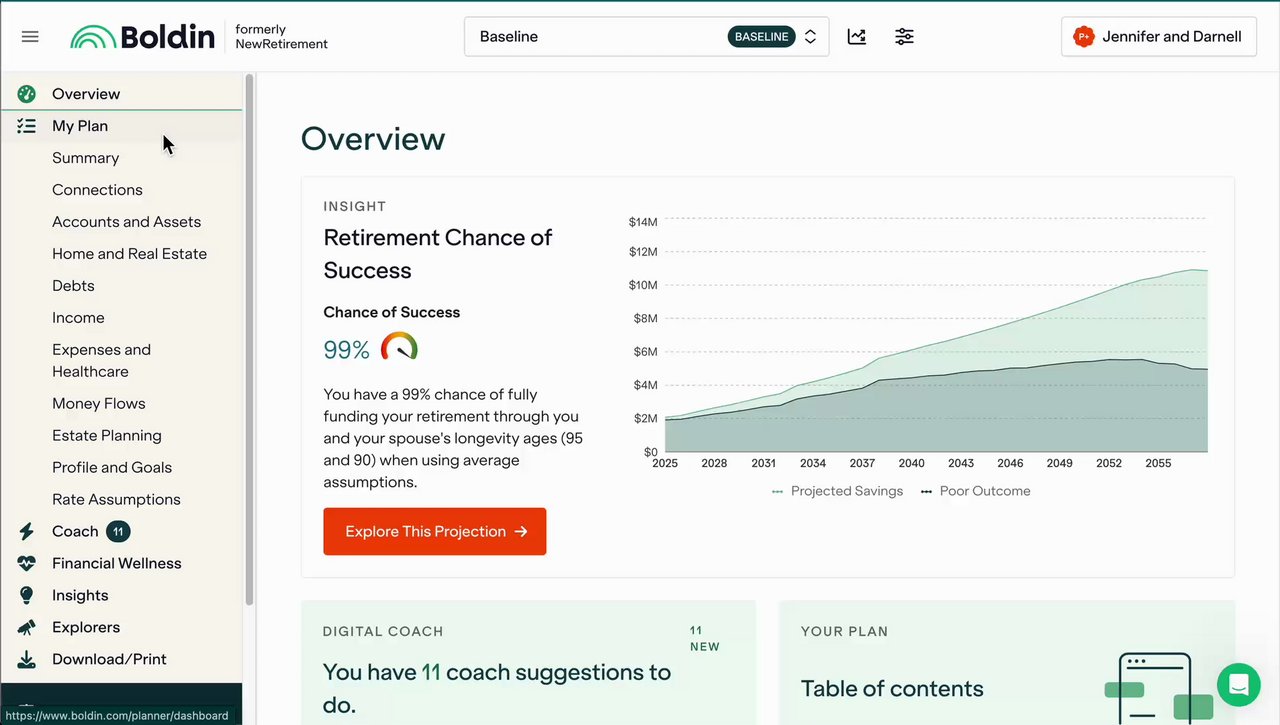Click the hamburger menu icon

pos(30,37)
